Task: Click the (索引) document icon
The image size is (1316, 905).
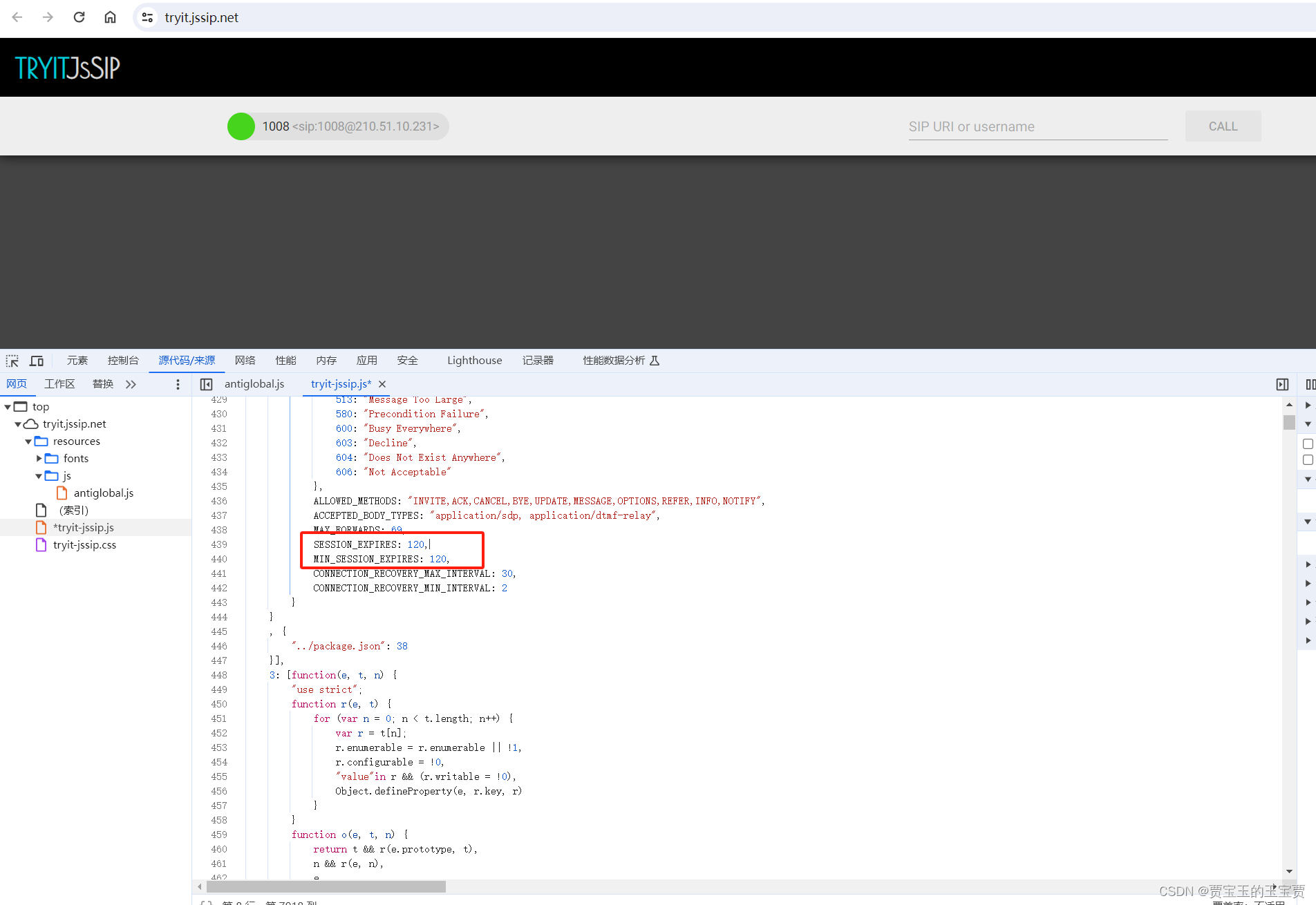Action: tap(41, 510)
